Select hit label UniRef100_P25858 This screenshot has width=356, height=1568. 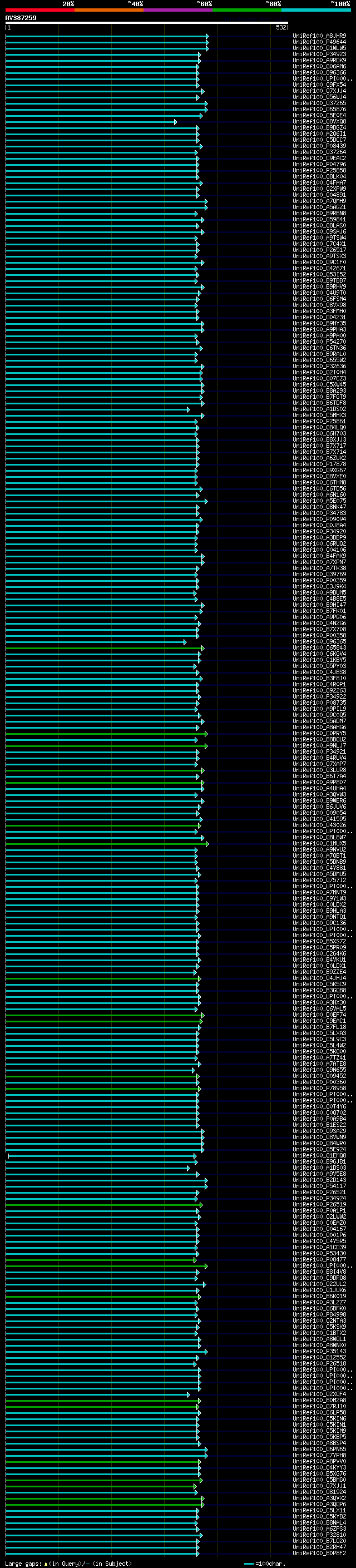click(319, 170)
